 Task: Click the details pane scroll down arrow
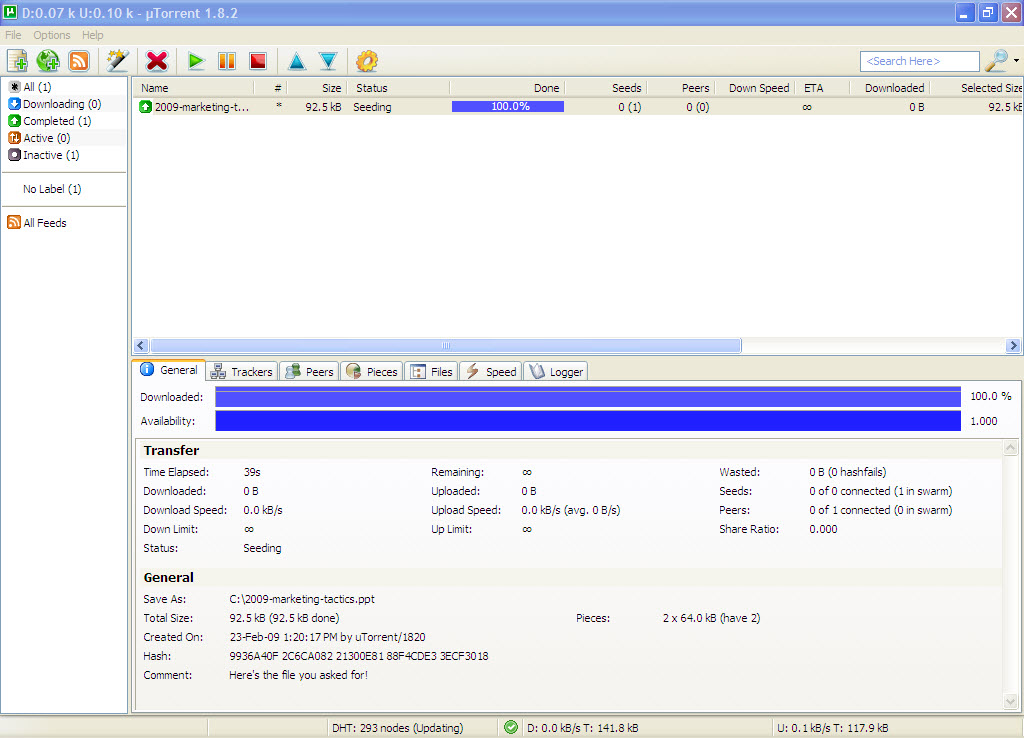(1010, 702)
